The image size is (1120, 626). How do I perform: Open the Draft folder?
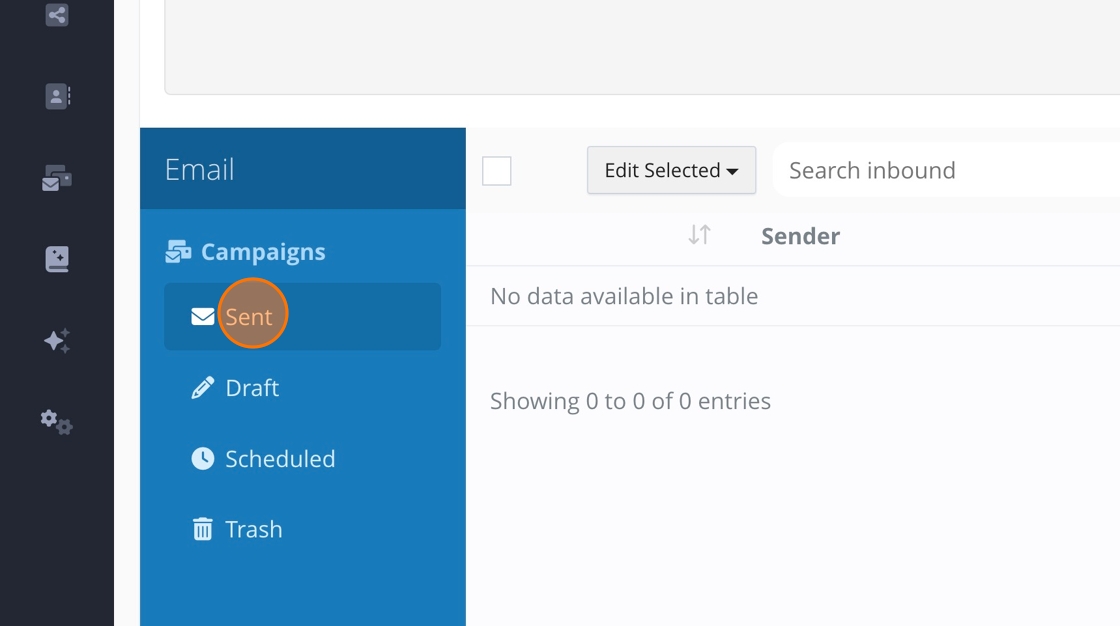[252, 388]
